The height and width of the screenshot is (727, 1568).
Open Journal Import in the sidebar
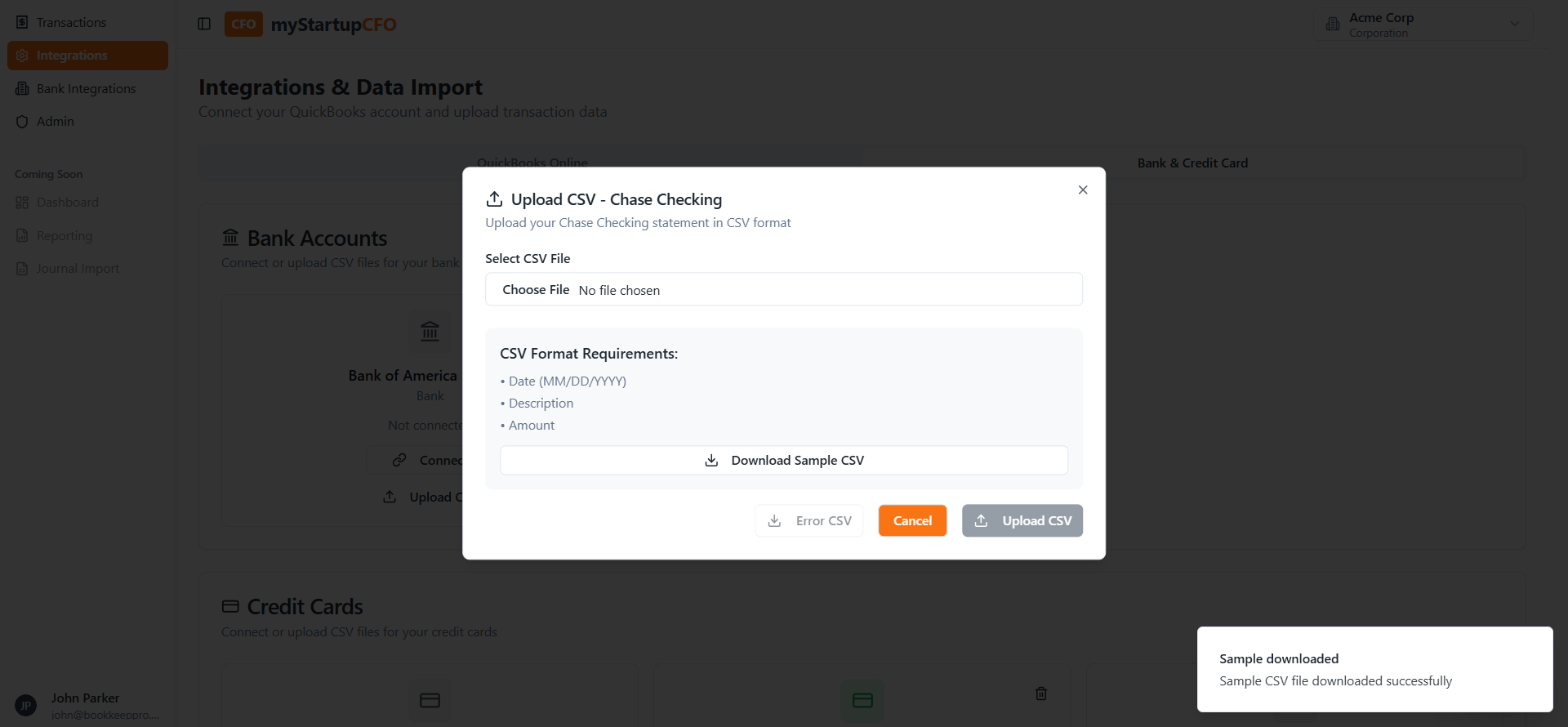click(x=78, y=268)
